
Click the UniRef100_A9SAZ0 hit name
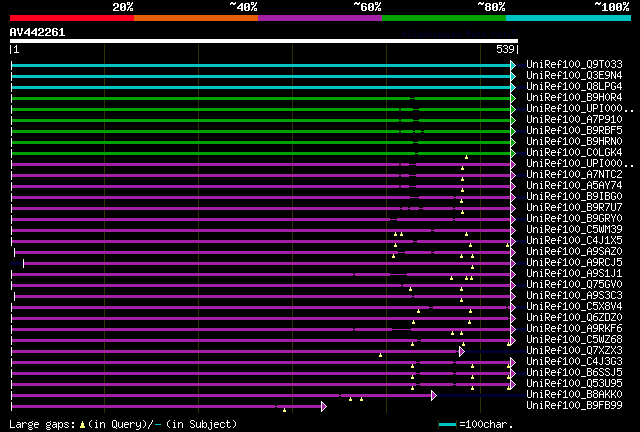click(x=574, y=252)
